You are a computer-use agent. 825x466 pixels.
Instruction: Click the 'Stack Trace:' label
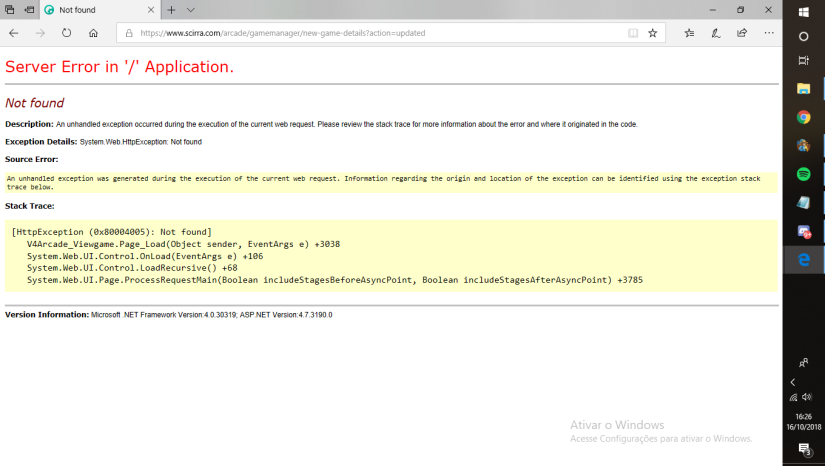[29, 206]
